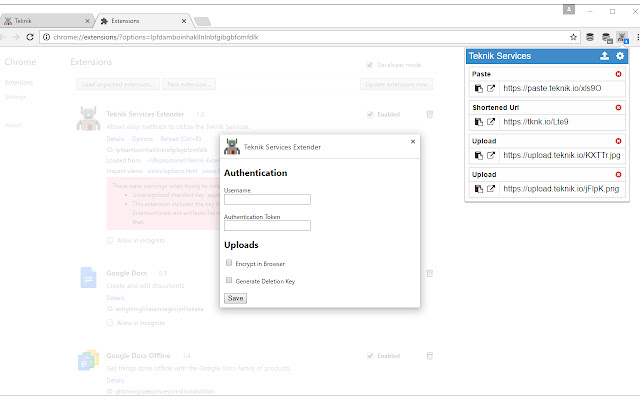Delete the Teknik Services Extender extension trash icon
The image size is (640, 400).
click(430, 114)
